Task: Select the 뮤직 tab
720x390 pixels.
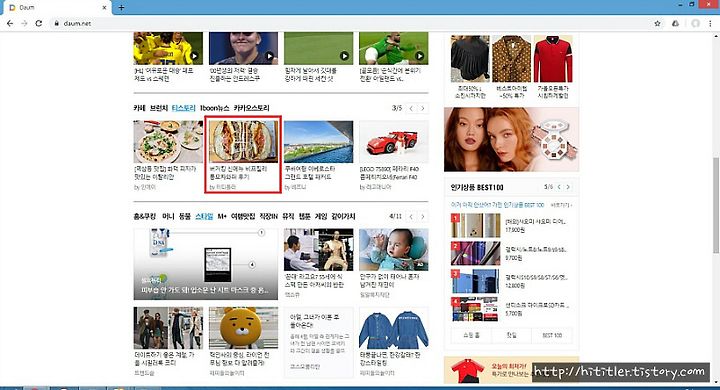Action: pyautogui.click(x=288, y=216)
